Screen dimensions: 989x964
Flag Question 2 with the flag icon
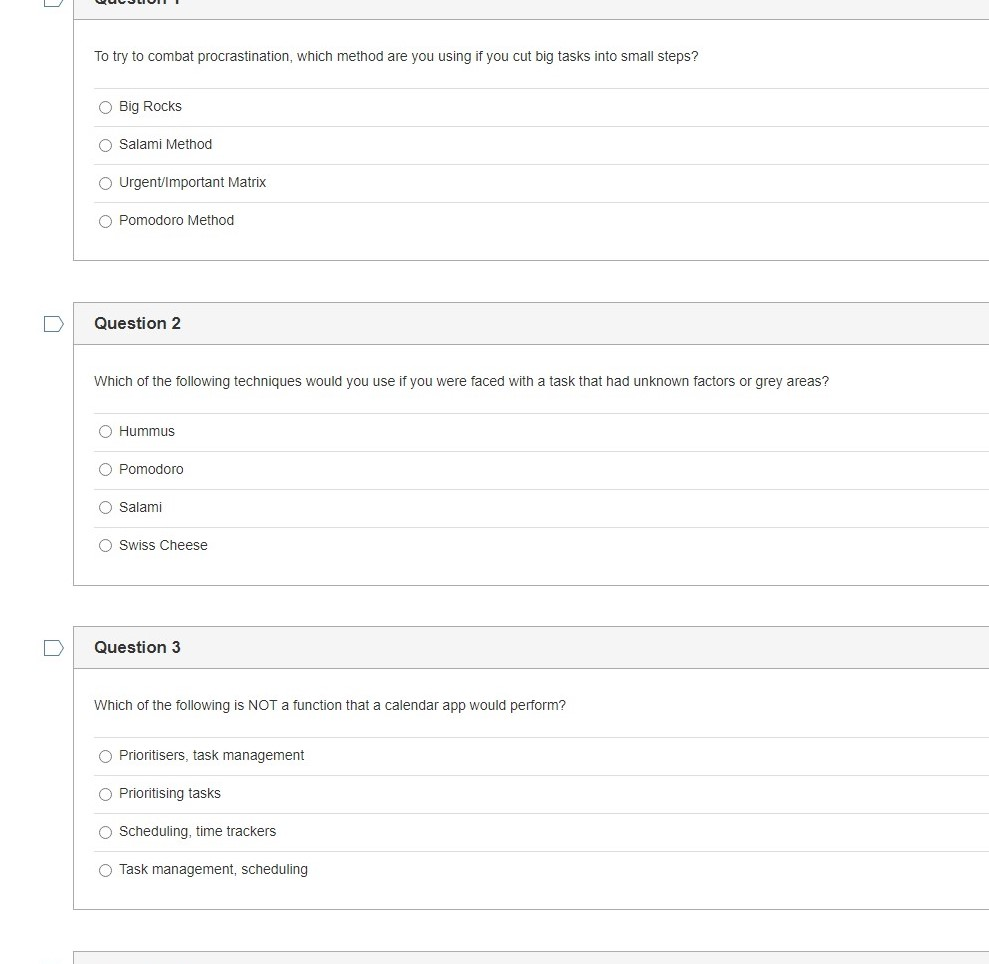tap(54, 324)
